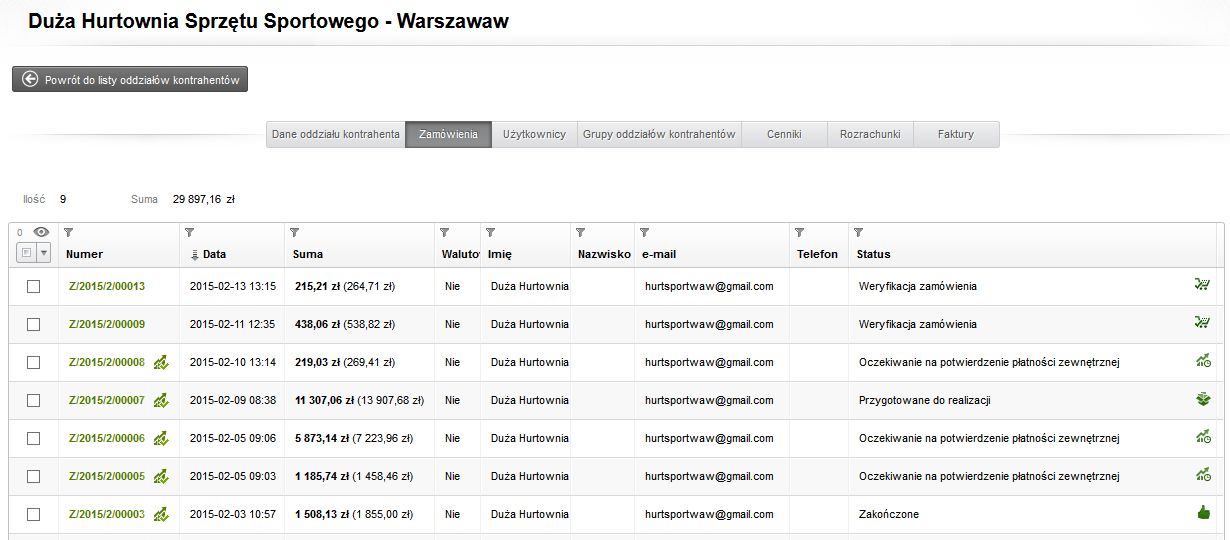This screenshot has width=1230, height=540.
Task: Select the checkbox for order Z/2015/2/00007
Action: tap(34, 401)
